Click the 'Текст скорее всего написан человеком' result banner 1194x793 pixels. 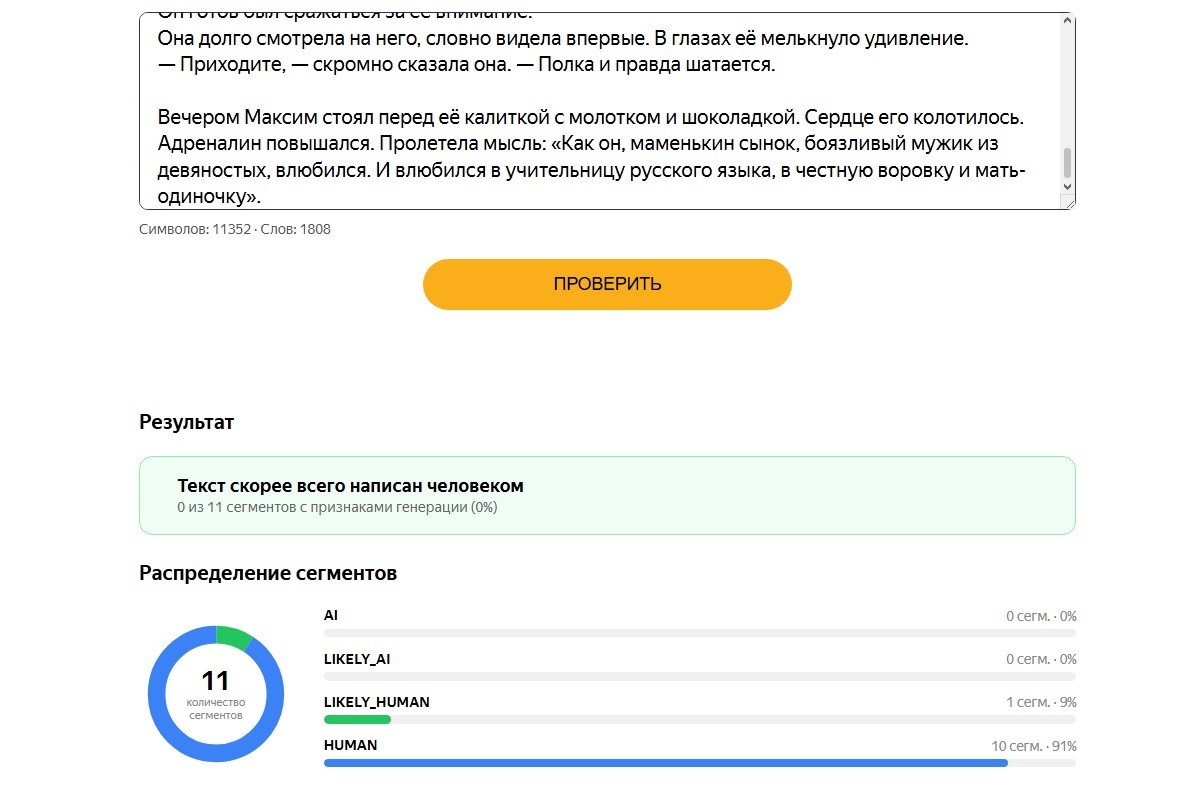607,495
